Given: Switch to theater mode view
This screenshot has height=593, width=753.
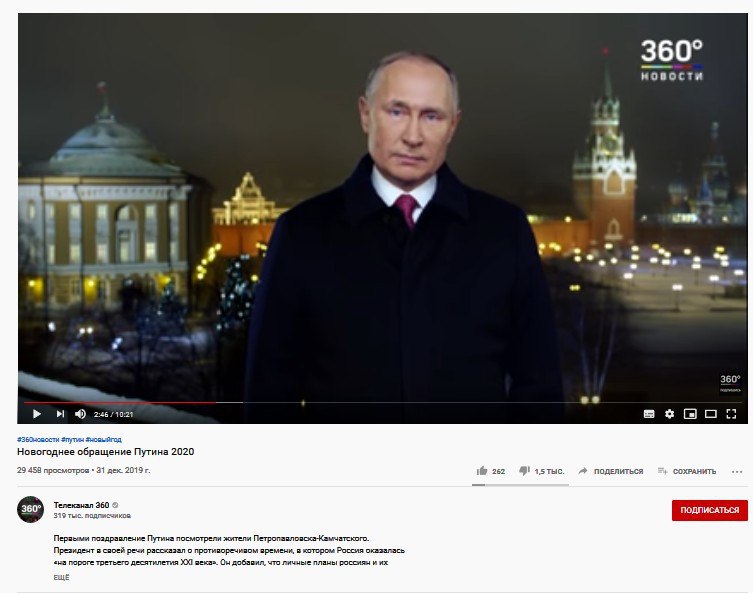Looking at the screenshot, I should tap(711, 414).
